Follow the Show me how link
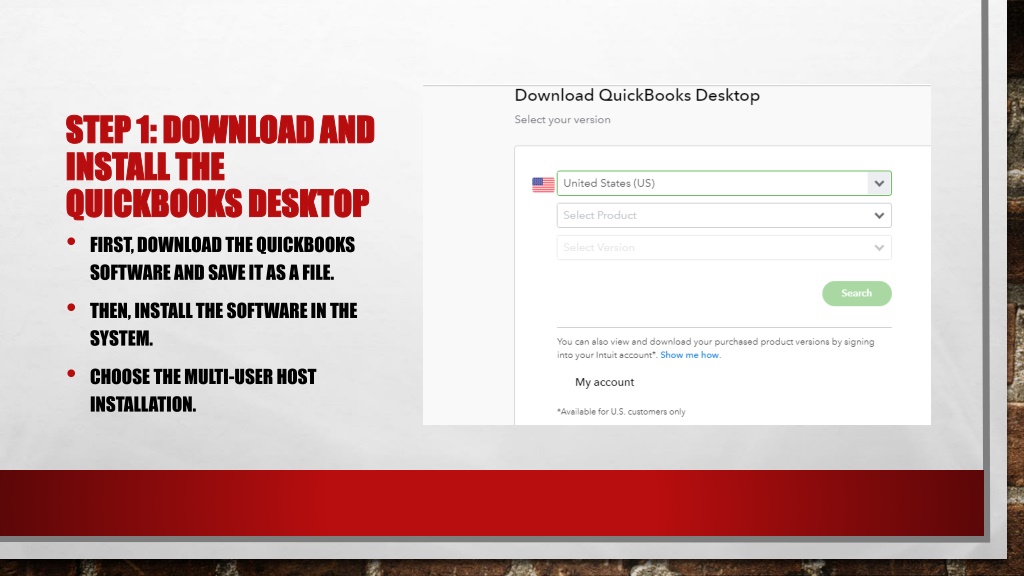 (690, 355)
